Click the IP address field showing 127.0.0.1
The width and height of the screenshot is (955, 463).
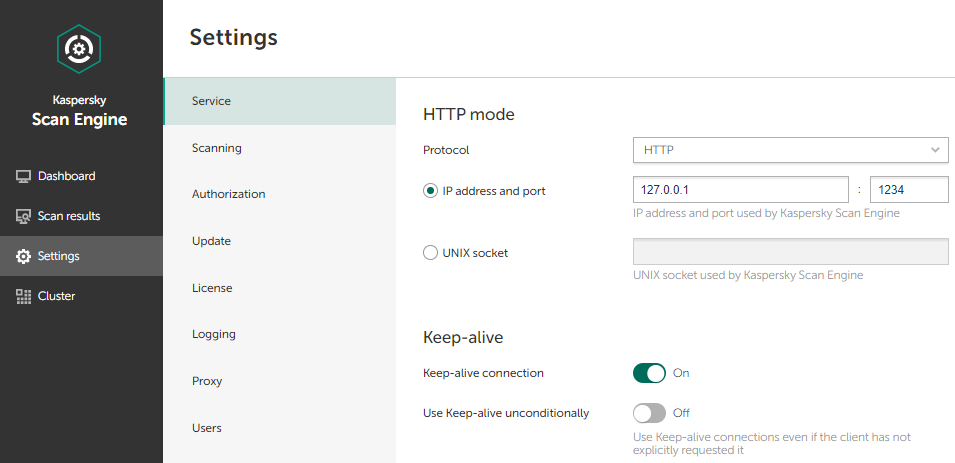(x=740, y=190)
